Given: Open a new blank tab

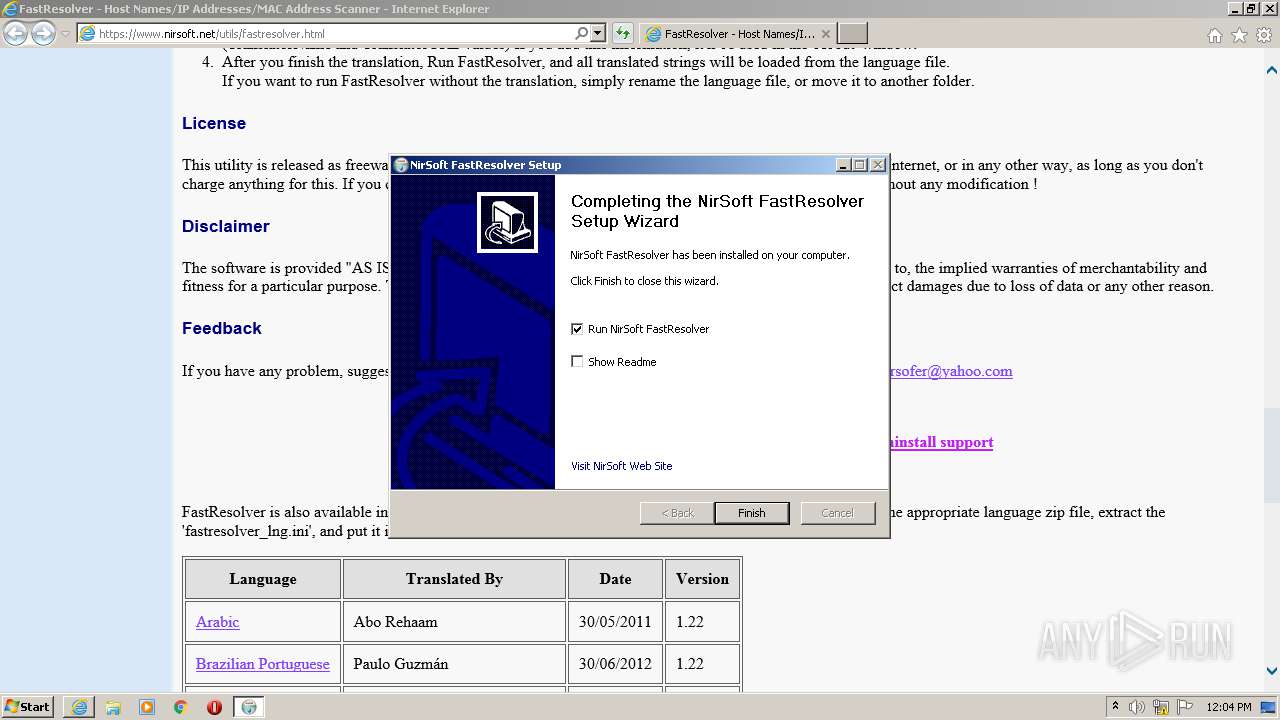Looking at the screenshot, I should click(852, 34).
